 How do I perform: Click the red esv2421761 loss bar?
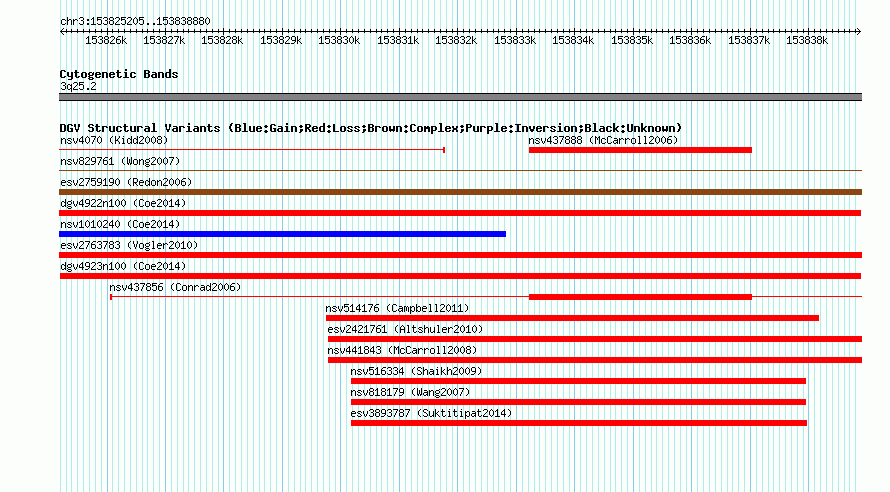pyautogui.click(x=595, y=339)
